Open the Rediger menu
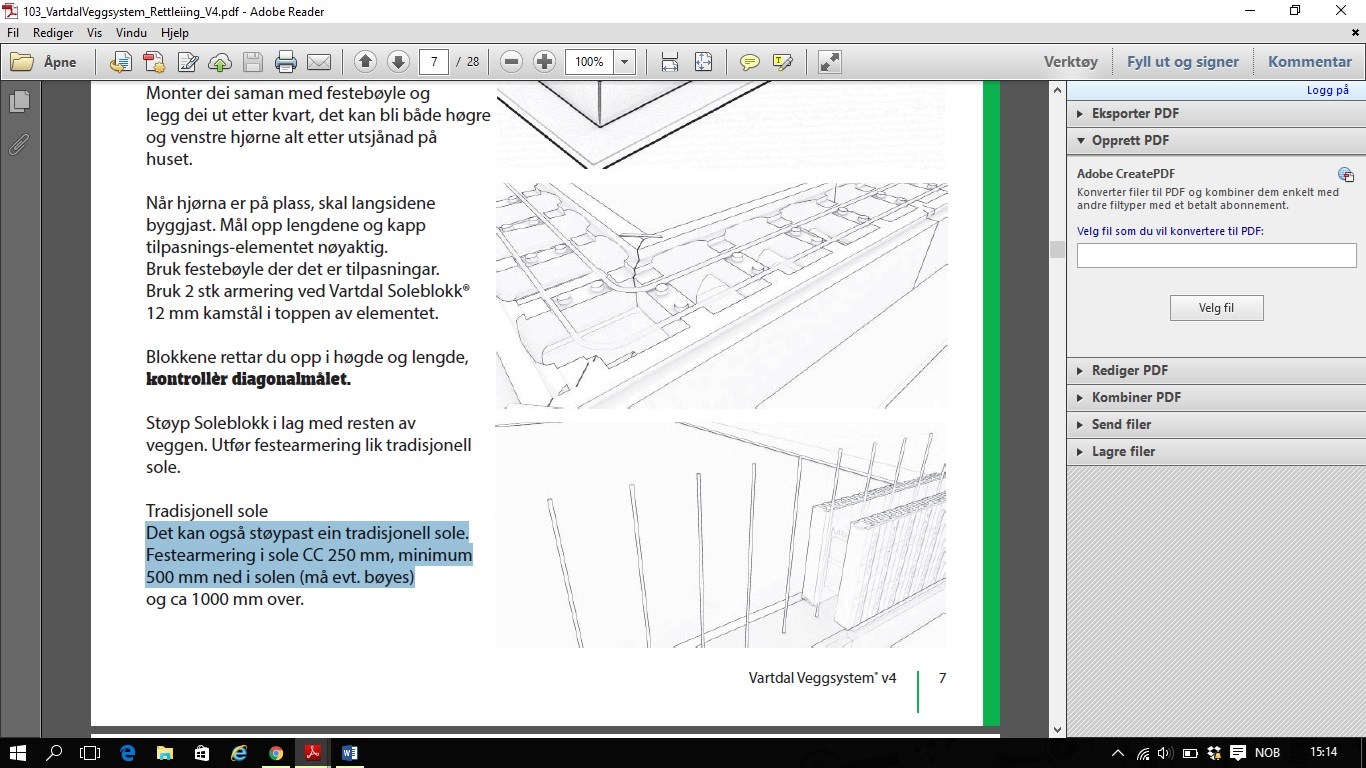Image resolution: width=1366 pixels, height=768 pixels. point(53,33)
